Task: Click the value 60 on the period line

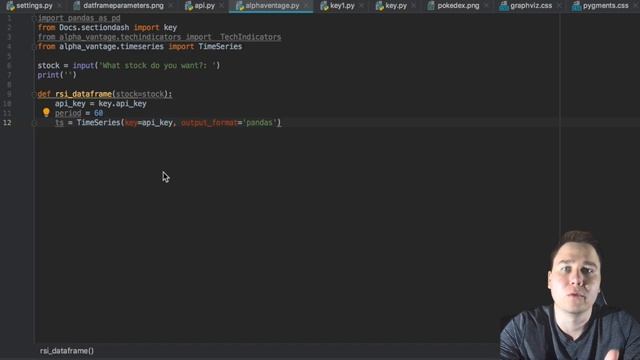Action: click(x=98, y=113)
